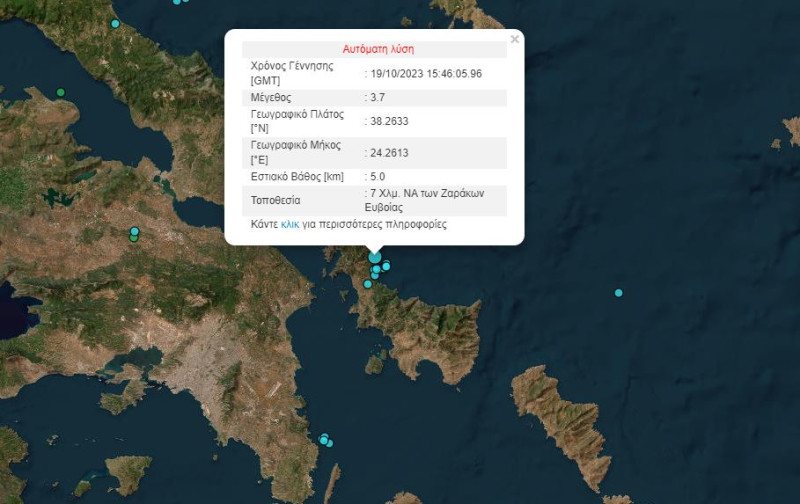
Task: Click the origin time 19/10/2023 15:46:05.96
Action: 427,73
